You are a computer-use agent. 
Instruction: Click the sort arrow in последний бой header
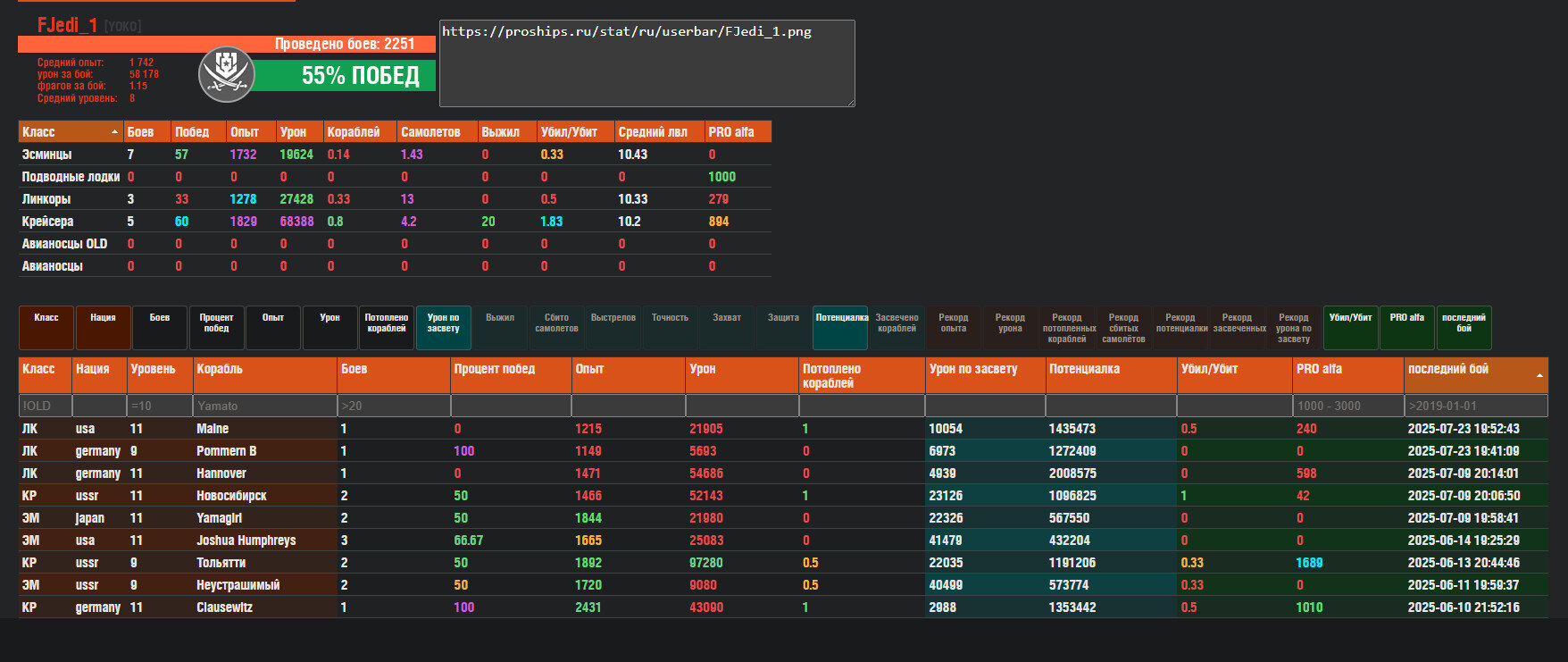tap(1539, 375)
